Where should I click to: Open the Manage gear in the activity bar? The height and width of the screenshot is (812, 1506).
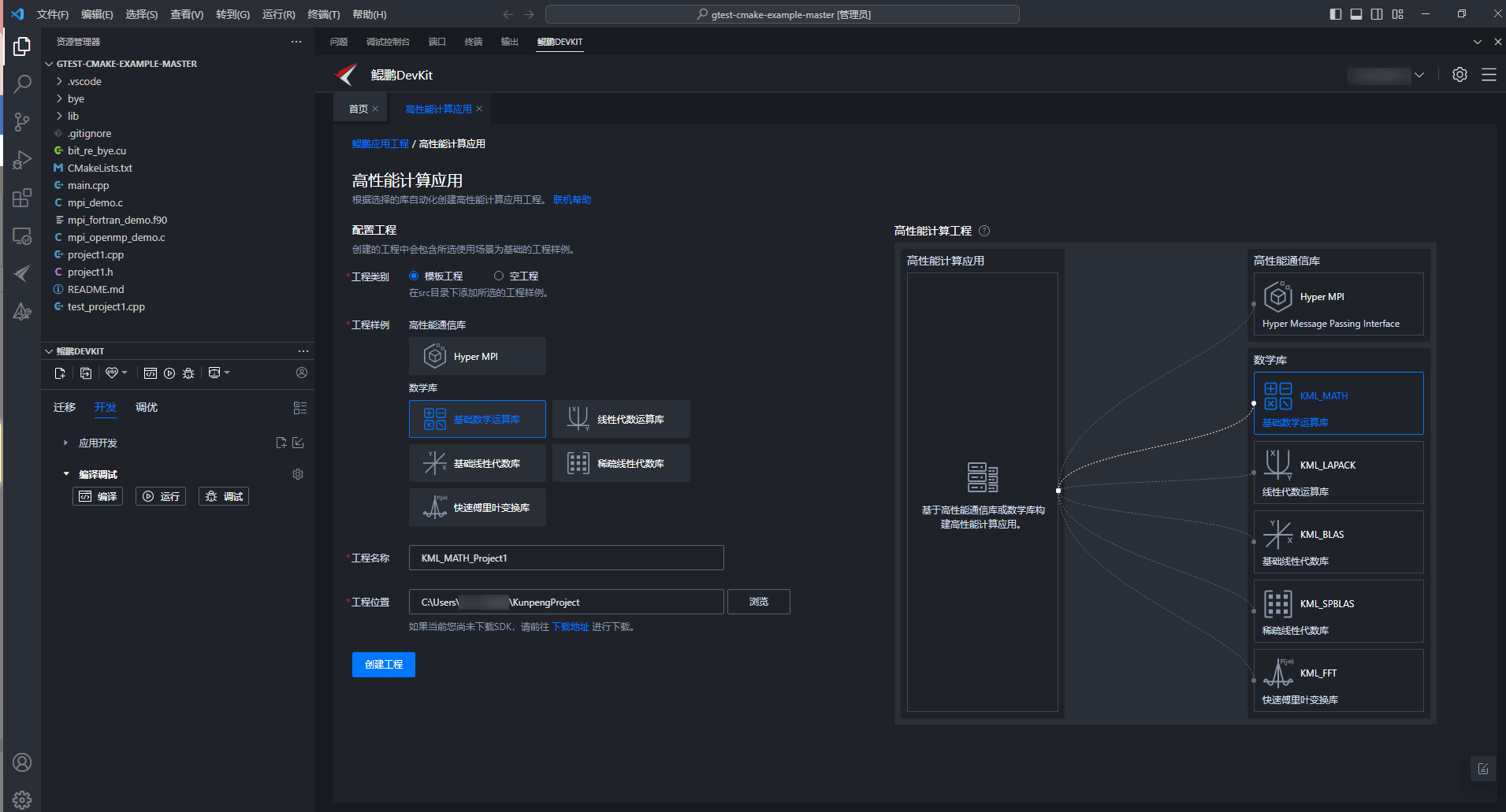(x=22, y=799)
